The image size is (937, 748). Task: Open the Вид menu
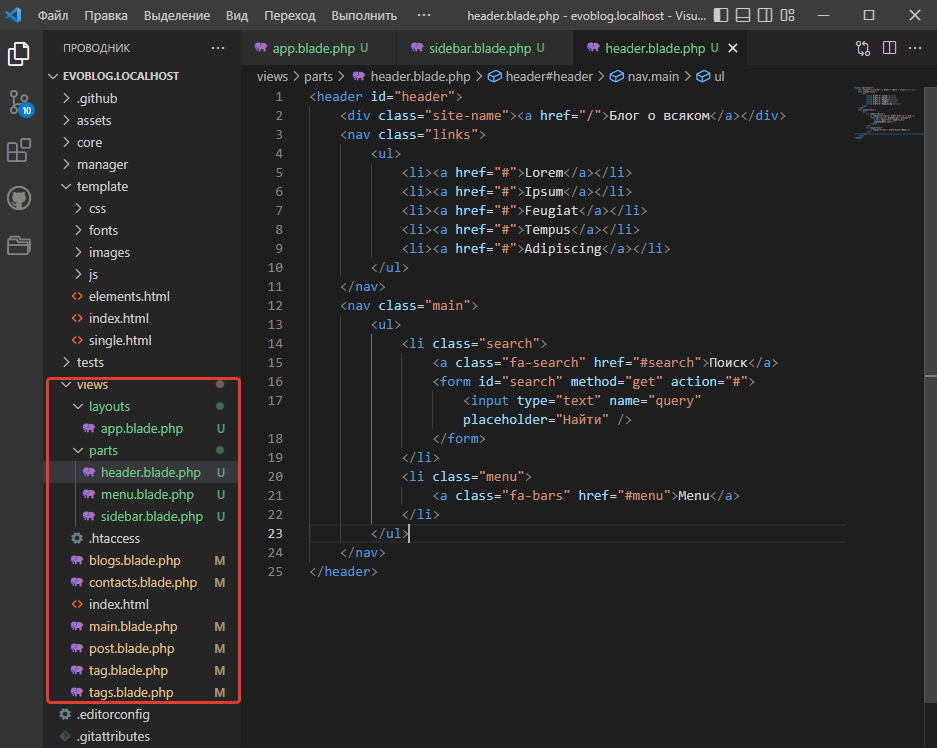237,16
